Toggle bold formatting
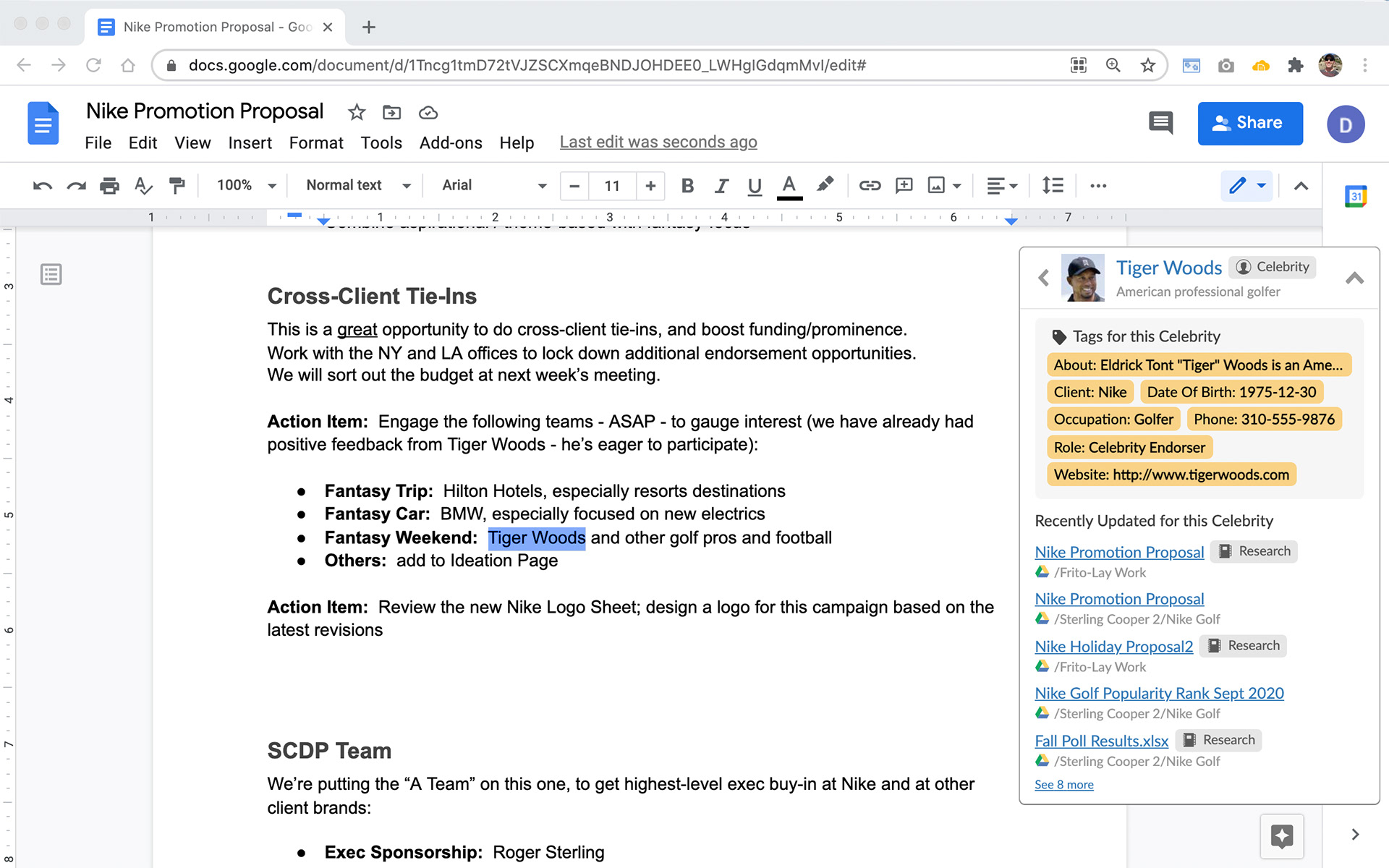The image size is (1389, 868). 687,186
